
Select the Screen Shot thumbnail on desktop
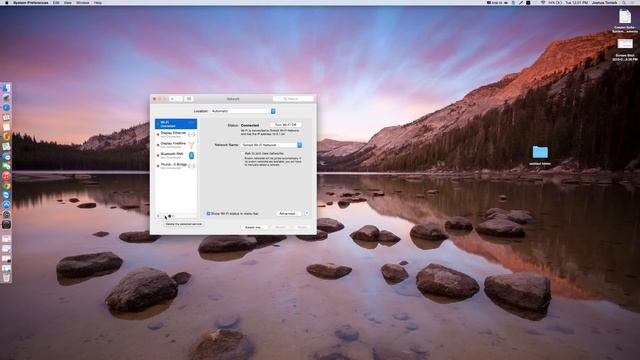coord(625,44)
